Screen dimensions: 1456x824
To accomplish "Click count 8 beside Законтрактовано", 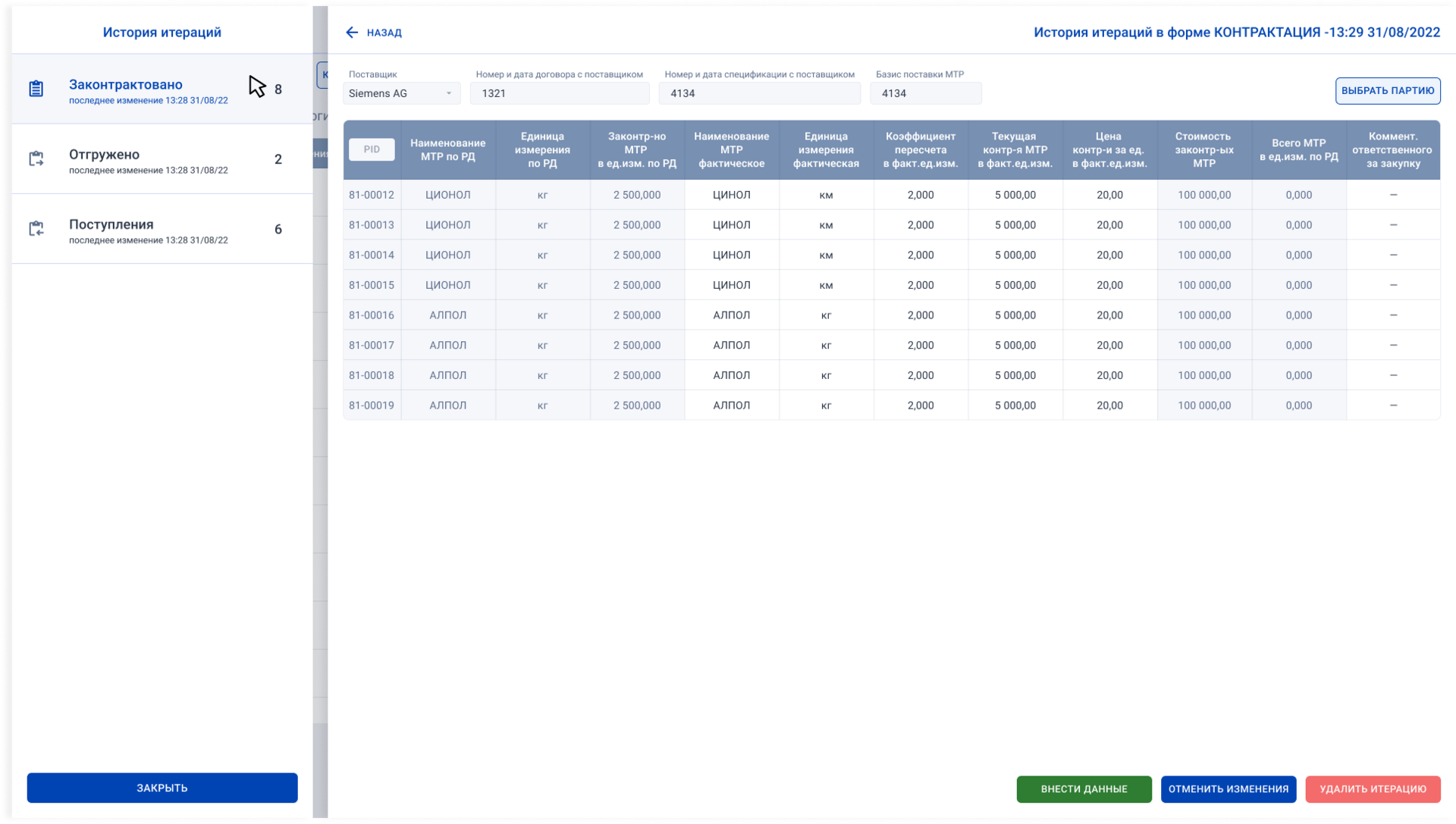I will [x=278, y=89].
